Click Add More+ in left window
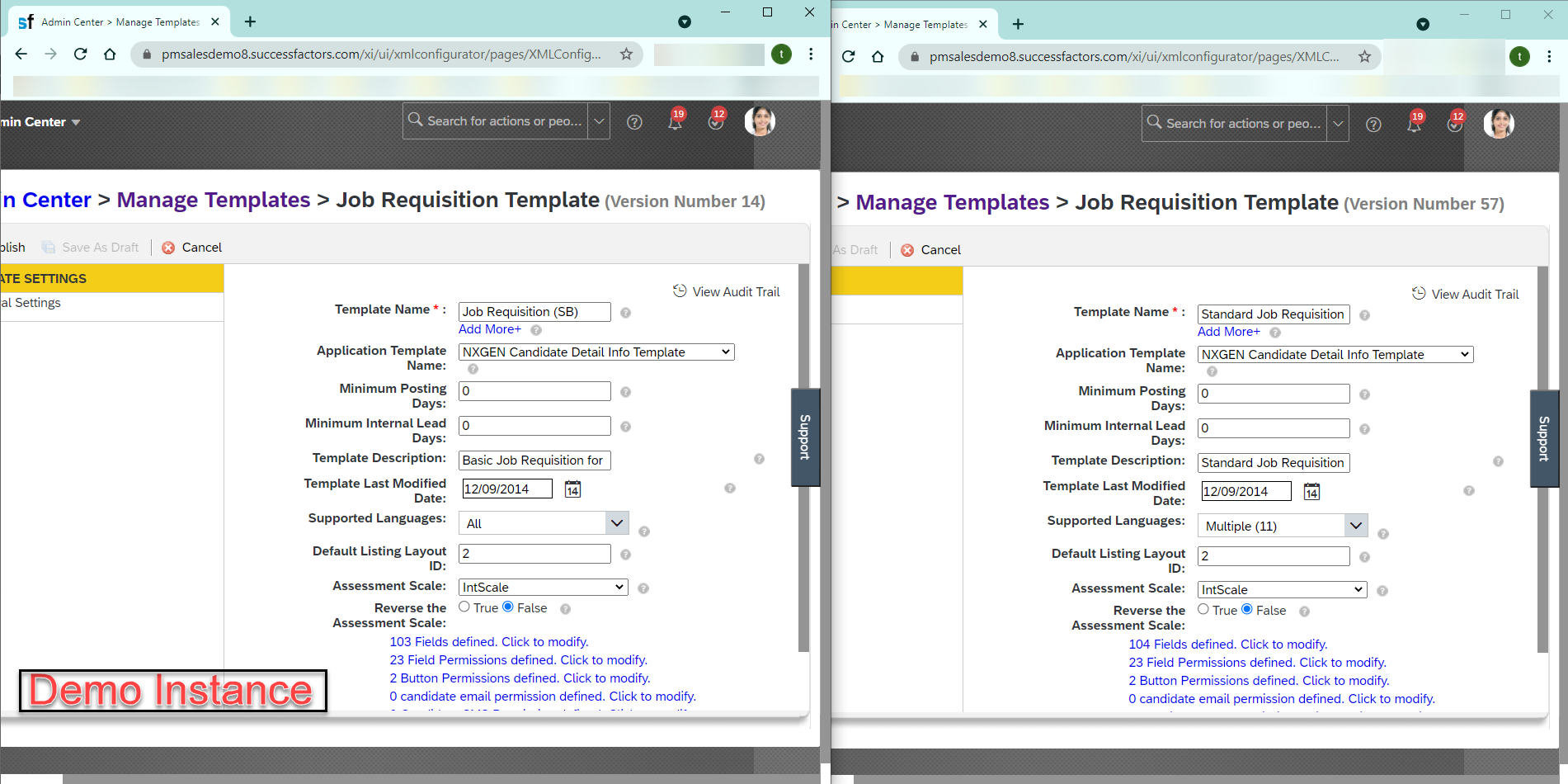 coord(490,329)
